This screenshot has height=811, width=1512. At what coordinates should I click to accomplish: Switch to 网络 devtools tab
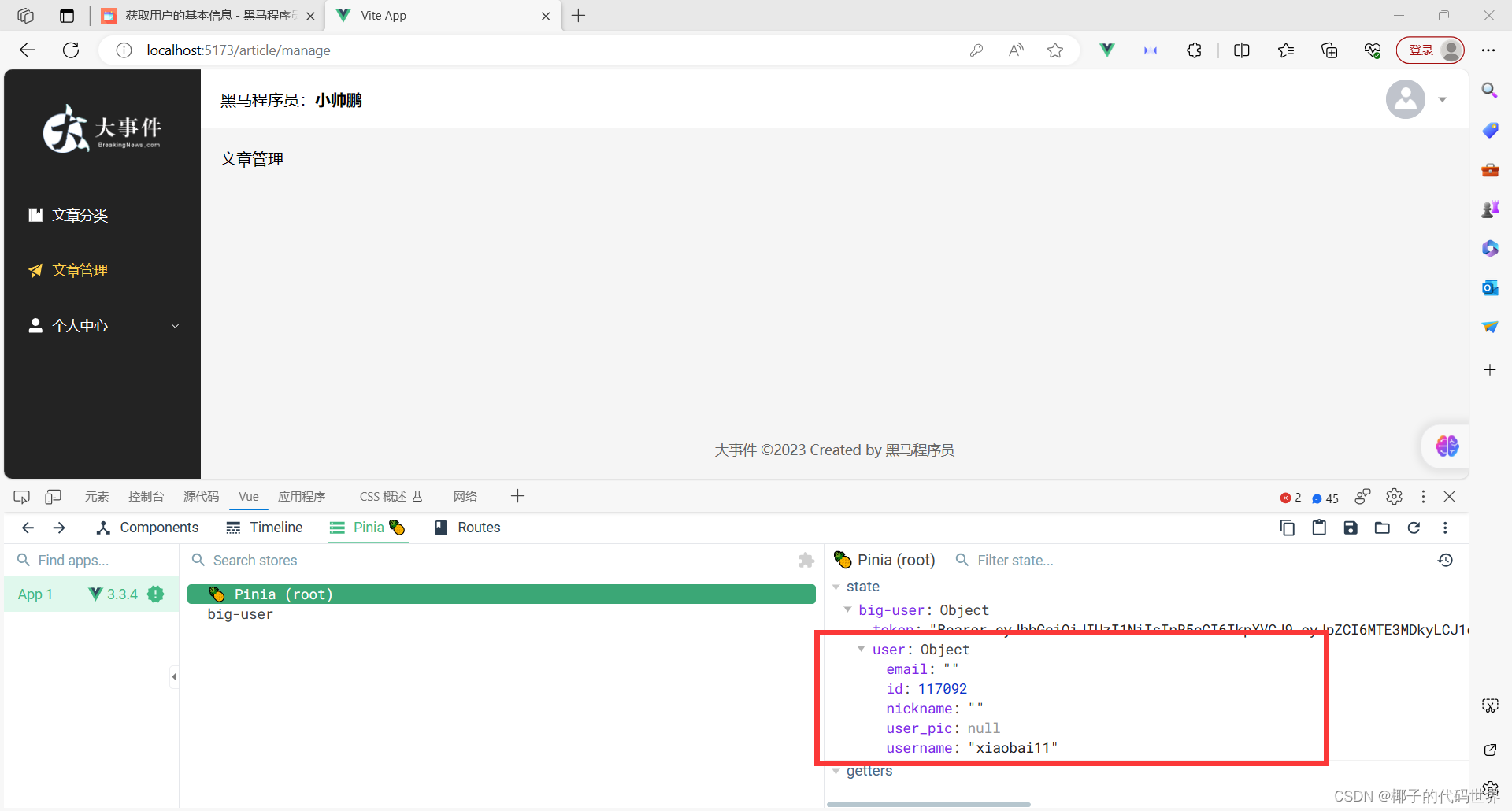coord(465,497)
